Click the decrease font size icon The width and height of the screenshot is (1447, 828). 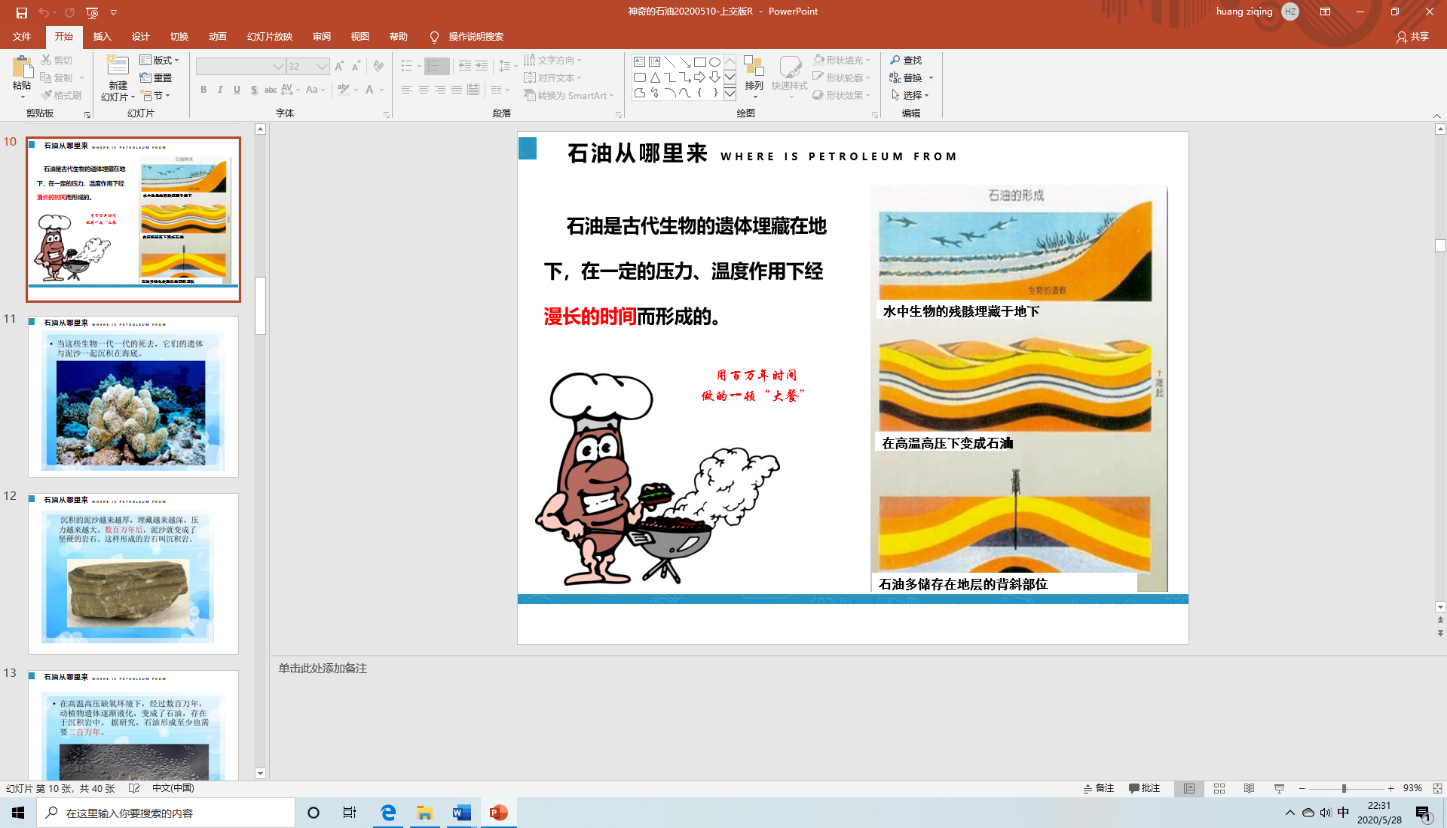(x=355, y=66)
